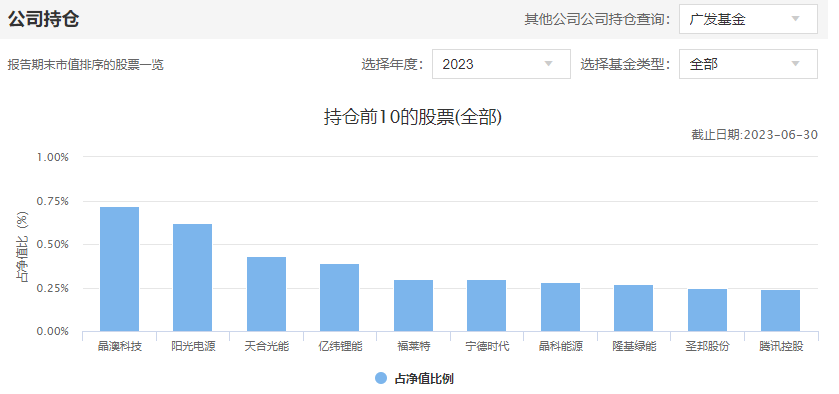
Task: Open the 广发基金 company dropdown
Action: point(748,20)
